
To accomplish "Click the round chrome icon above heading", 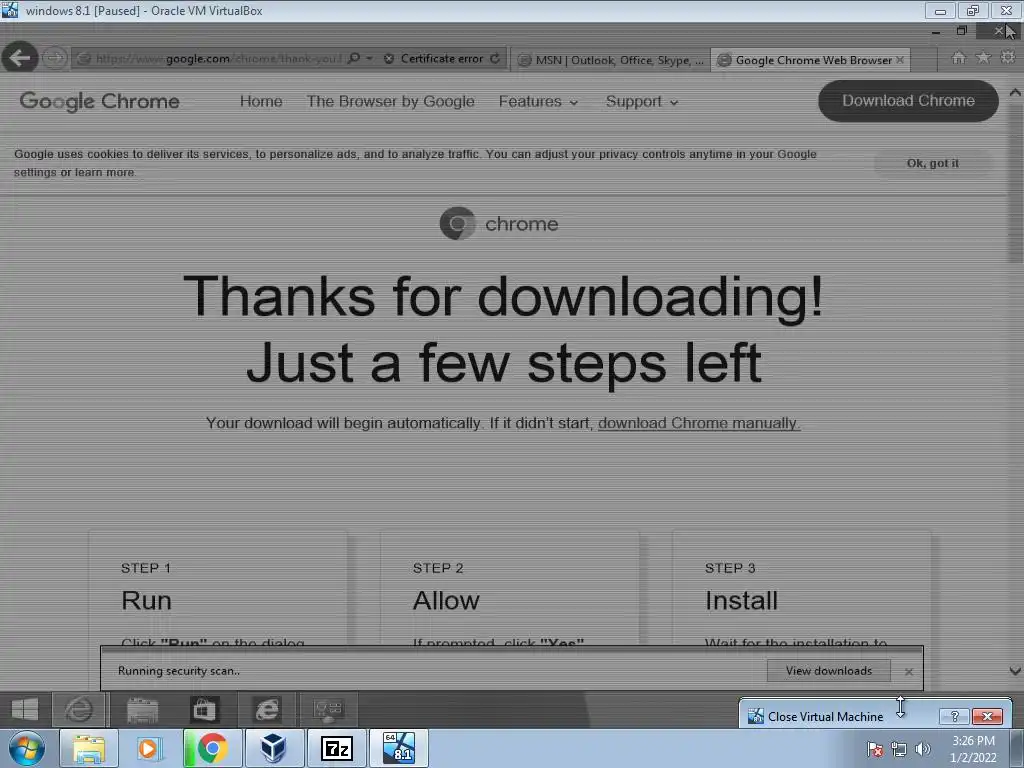I will click(457, 223).
